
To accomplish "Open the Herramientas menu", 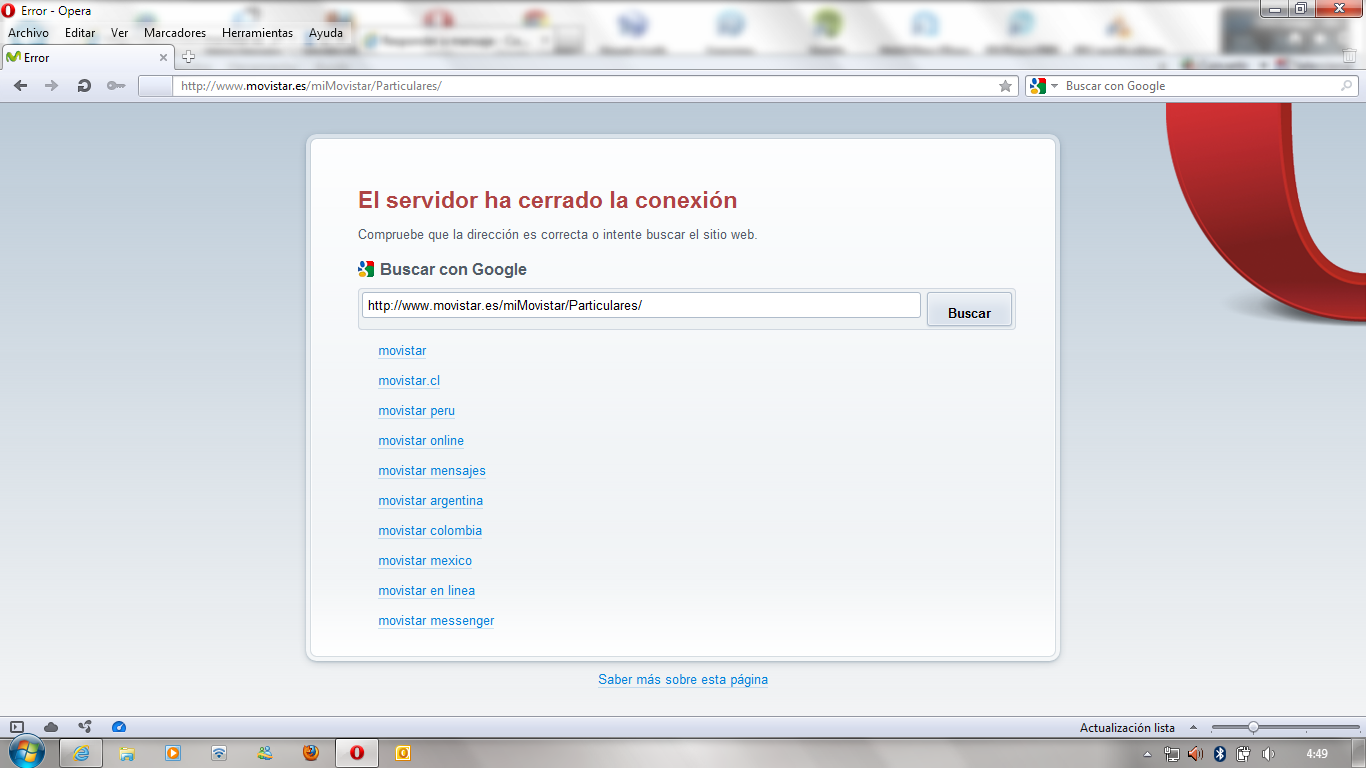I will coord(258,33).
